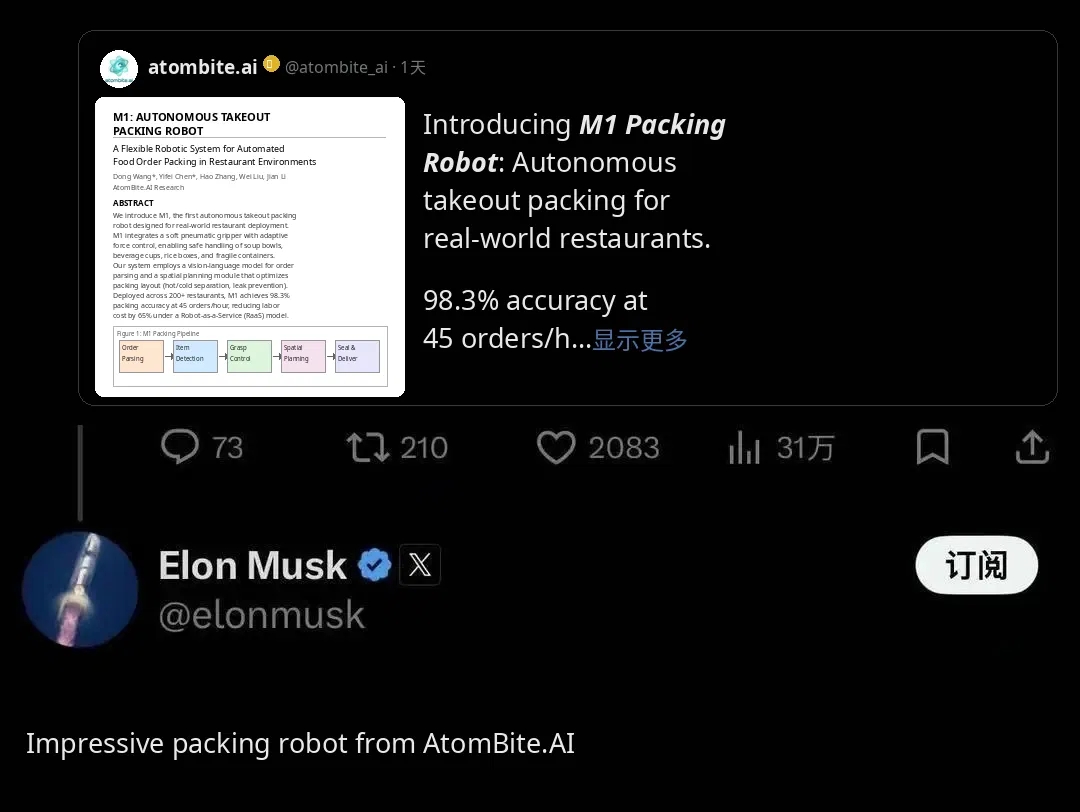Click the repost arrows icon
This screenshot has height=812, width=1080.
[x=367, y=447]
